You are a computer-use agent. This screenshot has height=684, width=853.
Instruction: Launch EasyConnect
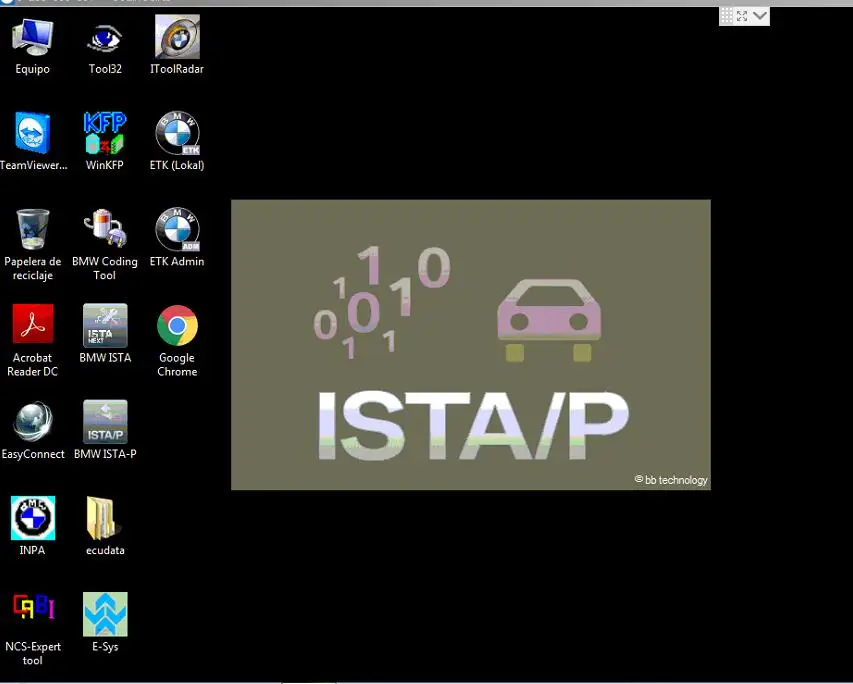coord(33,420)
